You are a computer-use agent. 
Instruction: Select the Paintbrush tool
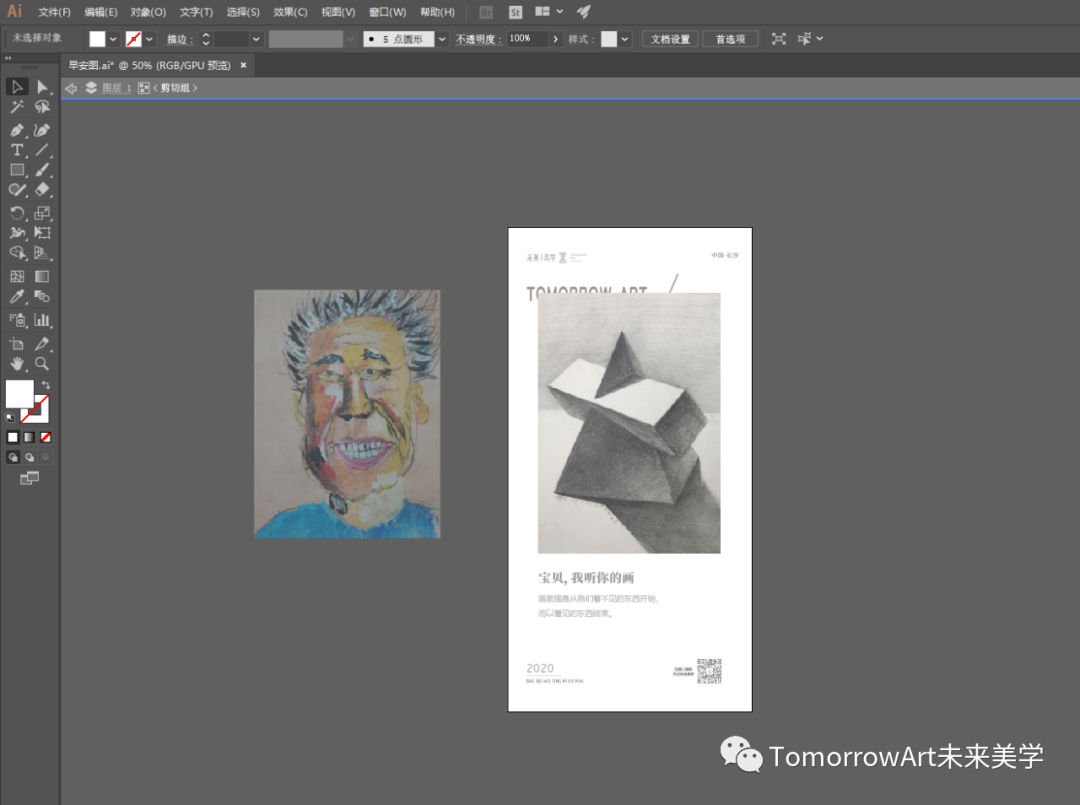[42, 170]
